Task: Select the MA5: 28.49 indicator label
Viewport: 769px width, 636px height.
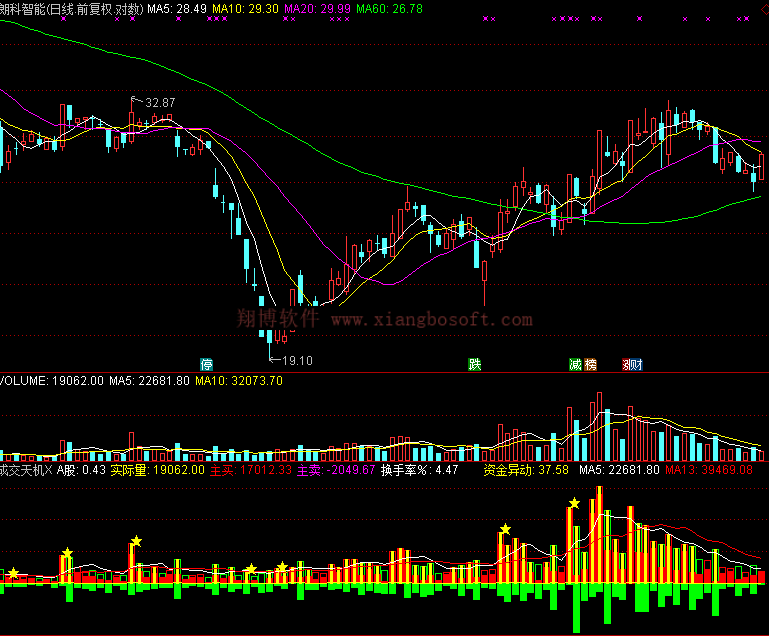Action: 177,8
